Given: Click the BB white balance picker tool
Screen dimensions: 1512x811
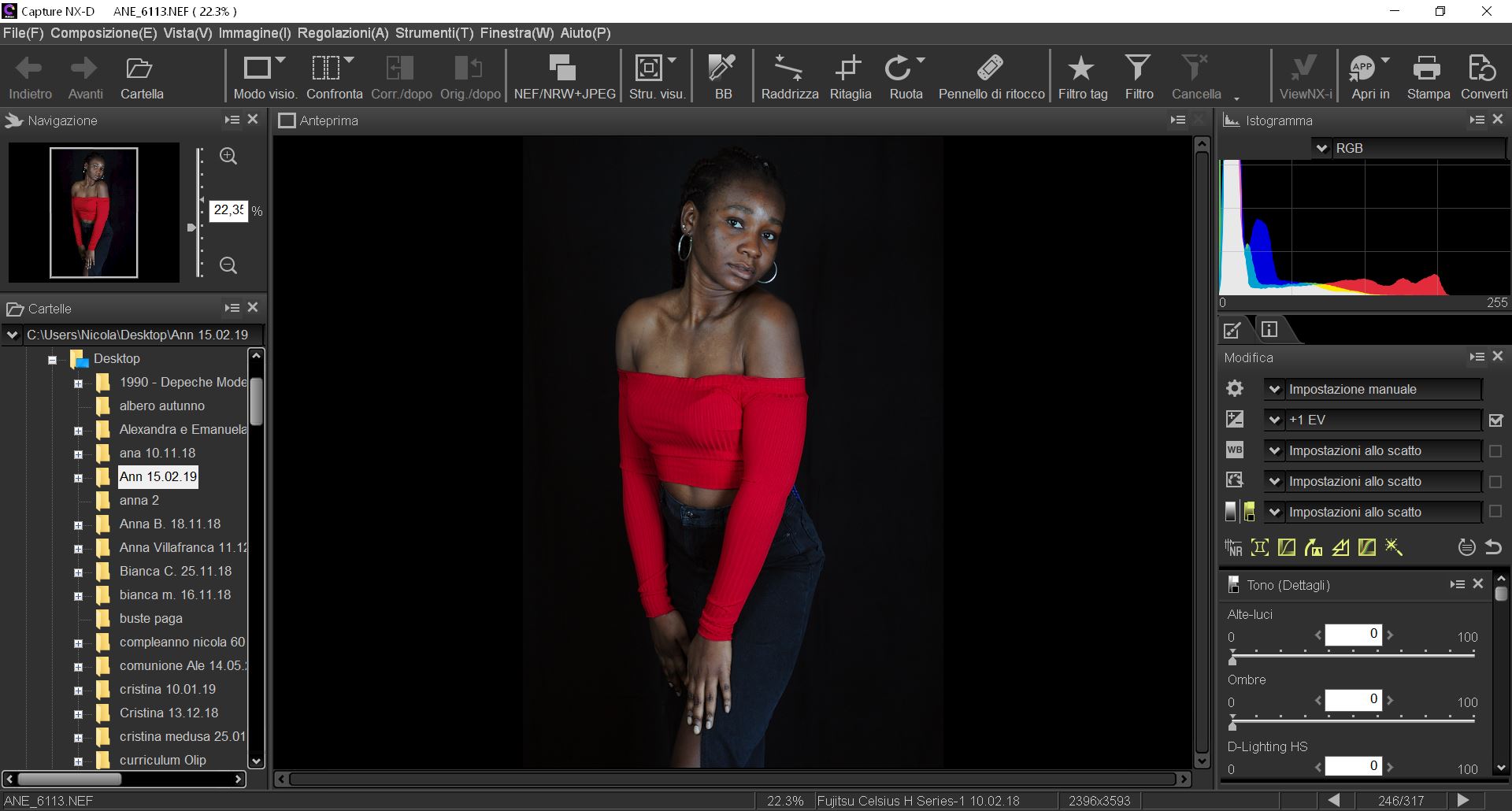Looking at the screenshot, I should (x=722, y=75).
